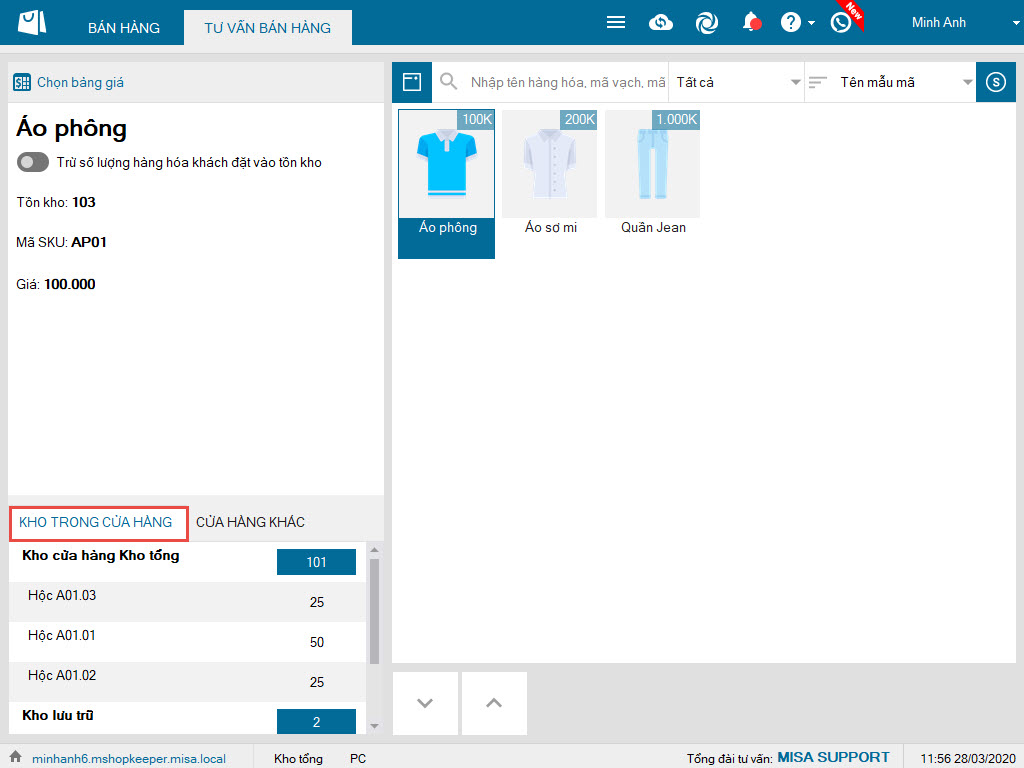The image size is (1024, 768).
Task: Click the cloud sync icon
Action: click(x=661, y=23)
